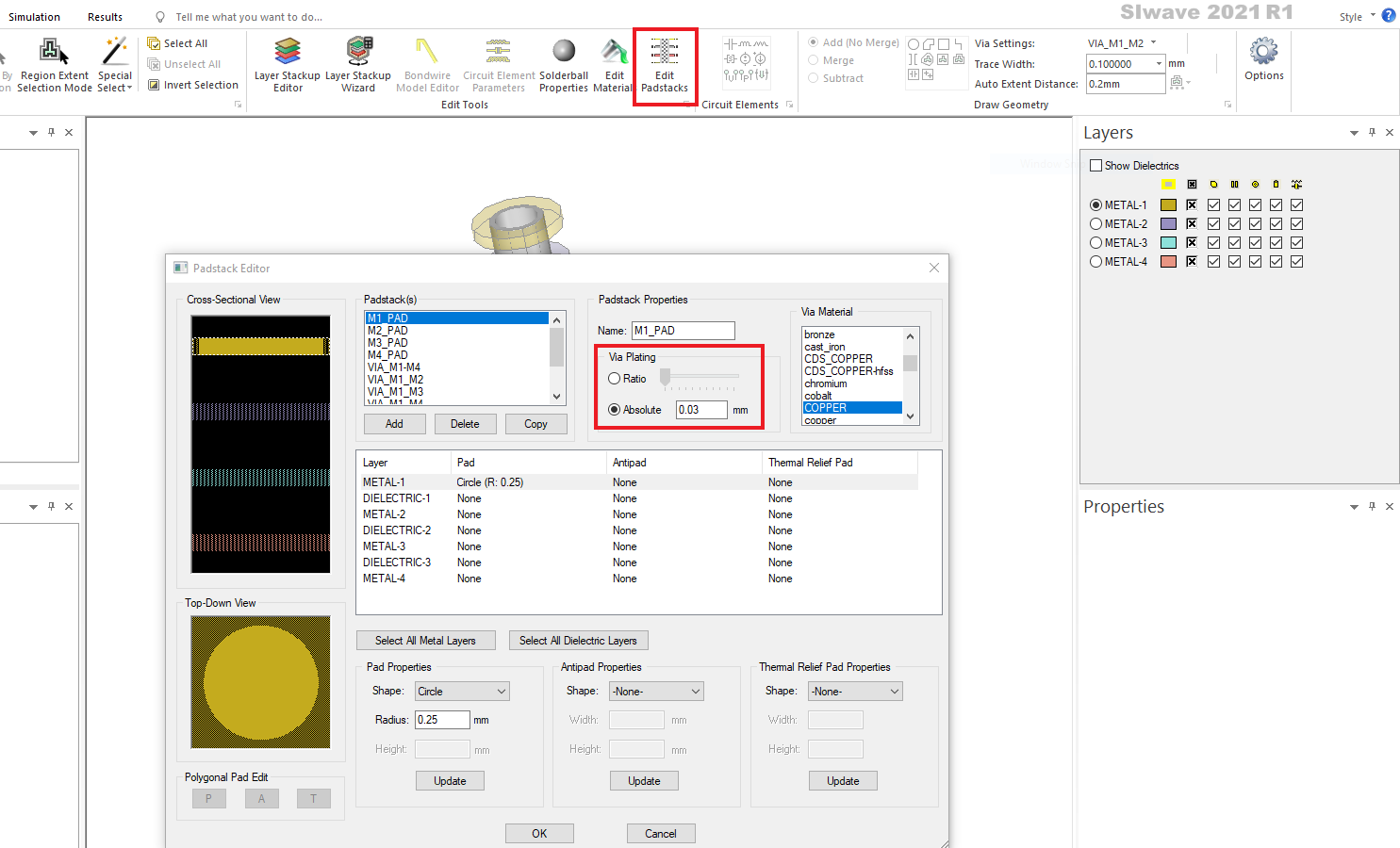Select the Ratio via plating option
Image resolution: width=1400 pixels, height=848 pixels.
(x=615, y=379)
